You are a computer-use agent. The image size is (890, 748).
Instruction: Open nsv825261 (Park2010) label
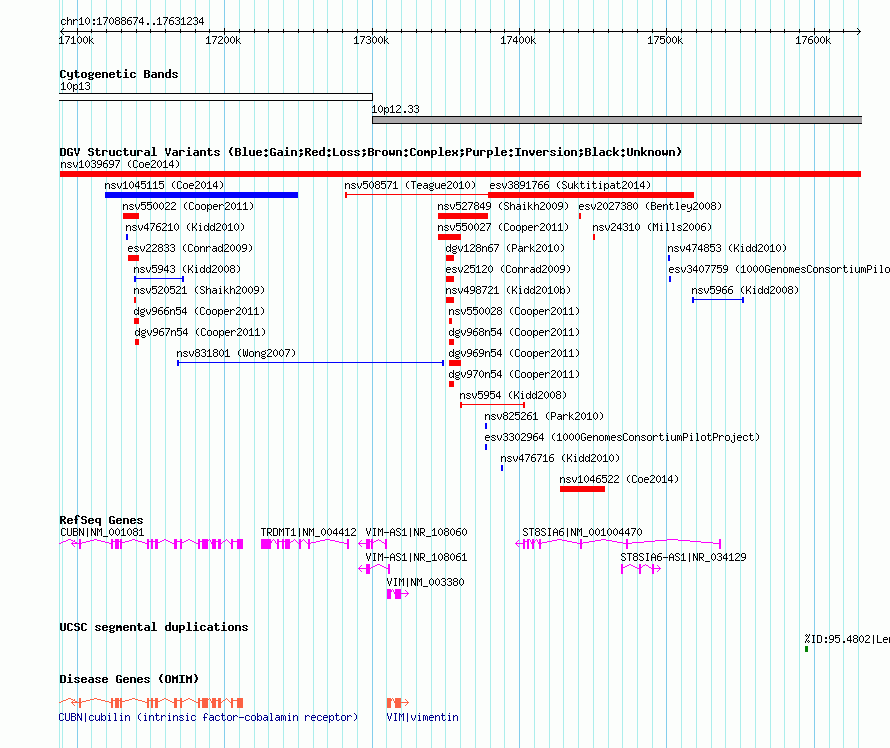coord(544,416)
